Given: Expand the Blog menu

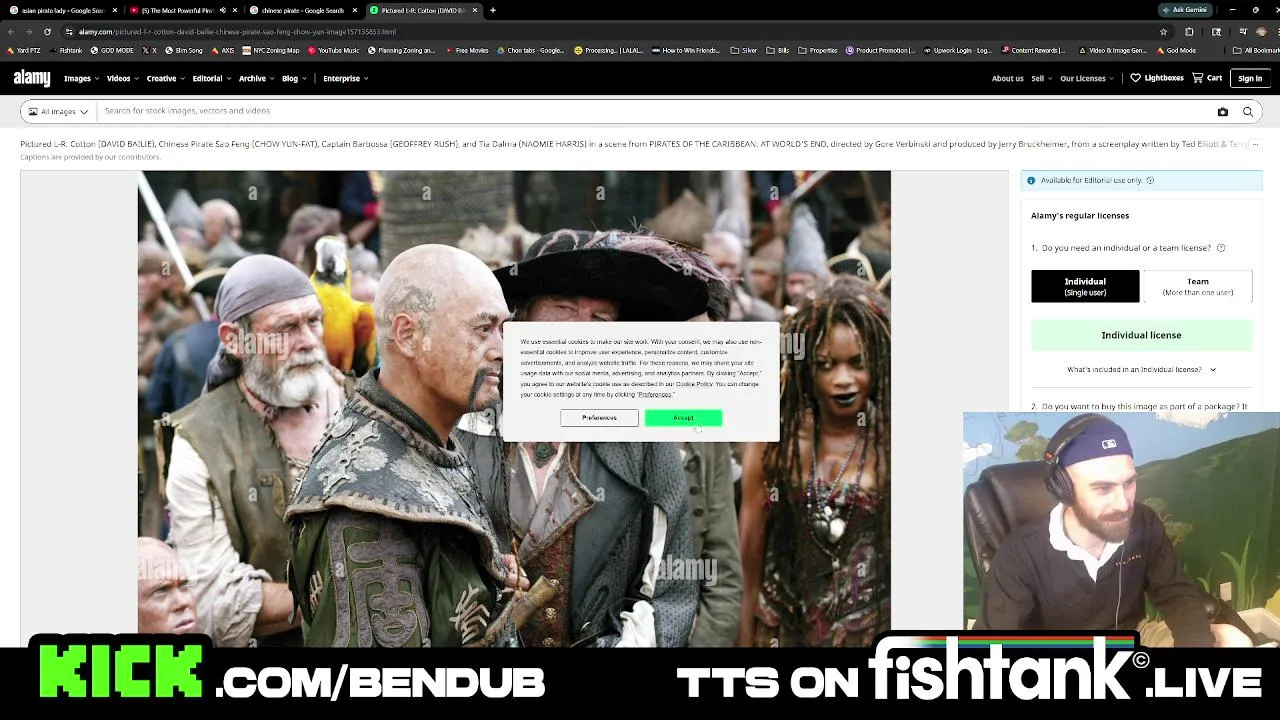Looking at the screenshot, I should pyautogui.click(x=293, y=78).
